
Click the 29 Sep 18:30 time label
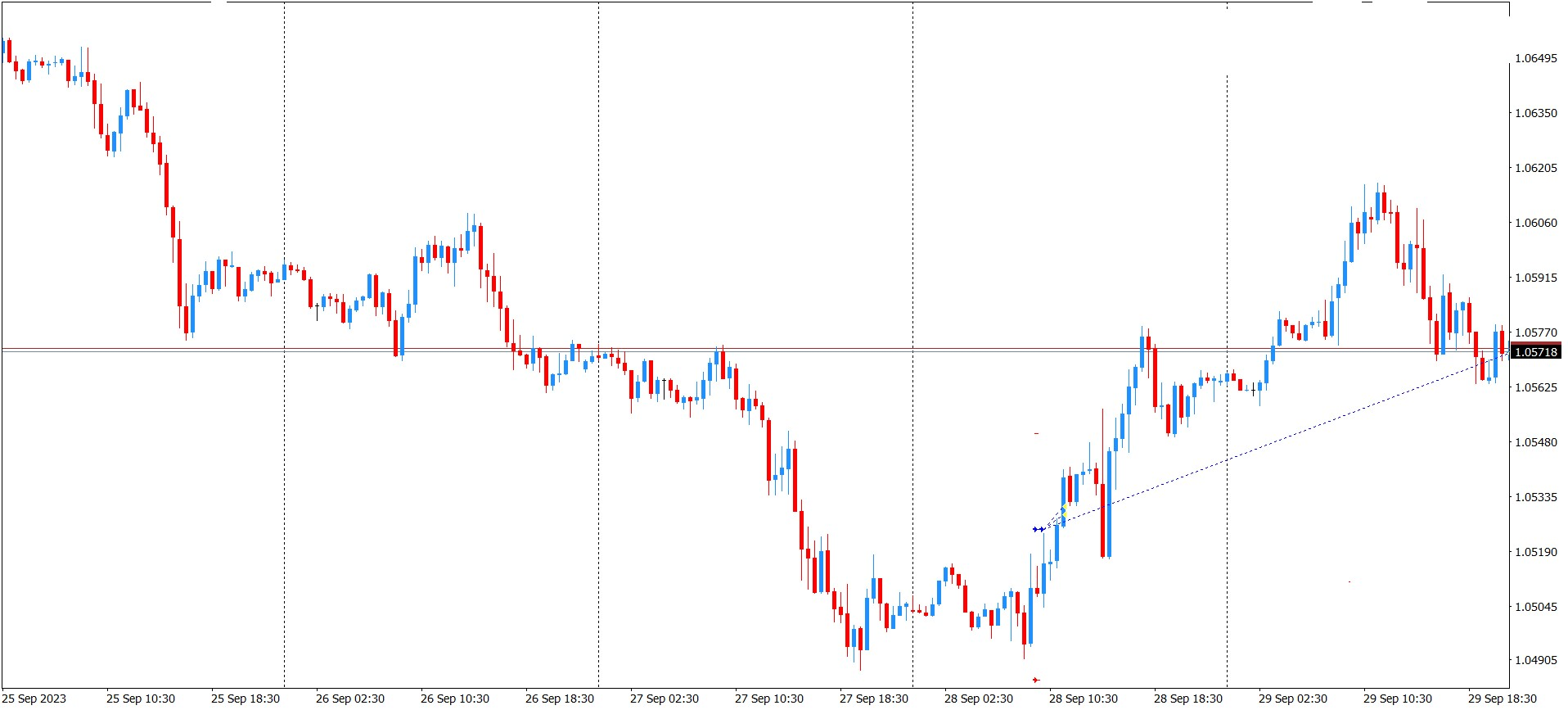pos(1503,699)
